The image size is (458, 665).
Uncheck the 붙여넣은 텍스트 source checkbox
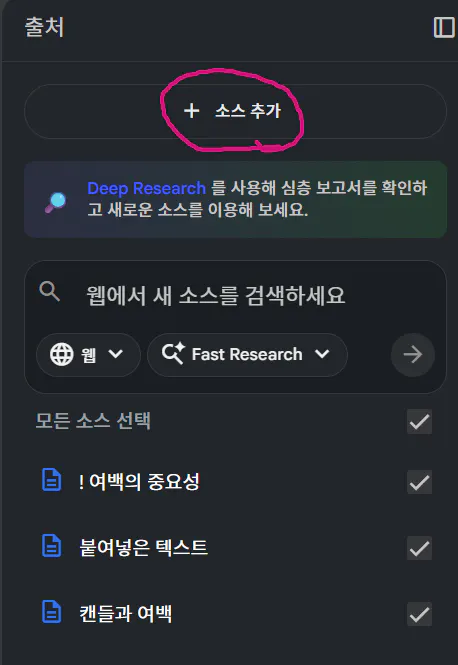click(x=419, y=548)
